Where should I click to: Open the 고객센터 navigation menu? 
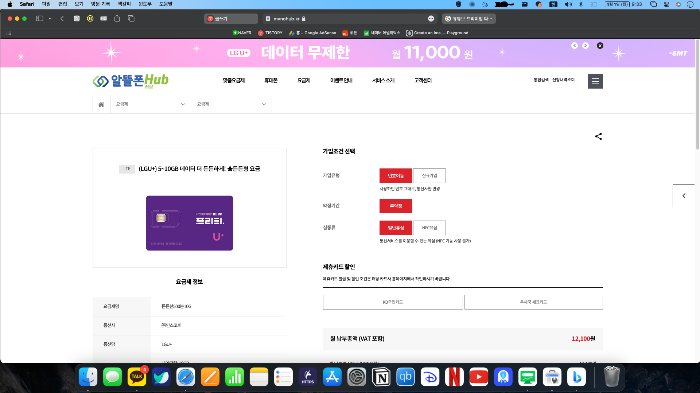pyautogui.click(x=423, y=80)
